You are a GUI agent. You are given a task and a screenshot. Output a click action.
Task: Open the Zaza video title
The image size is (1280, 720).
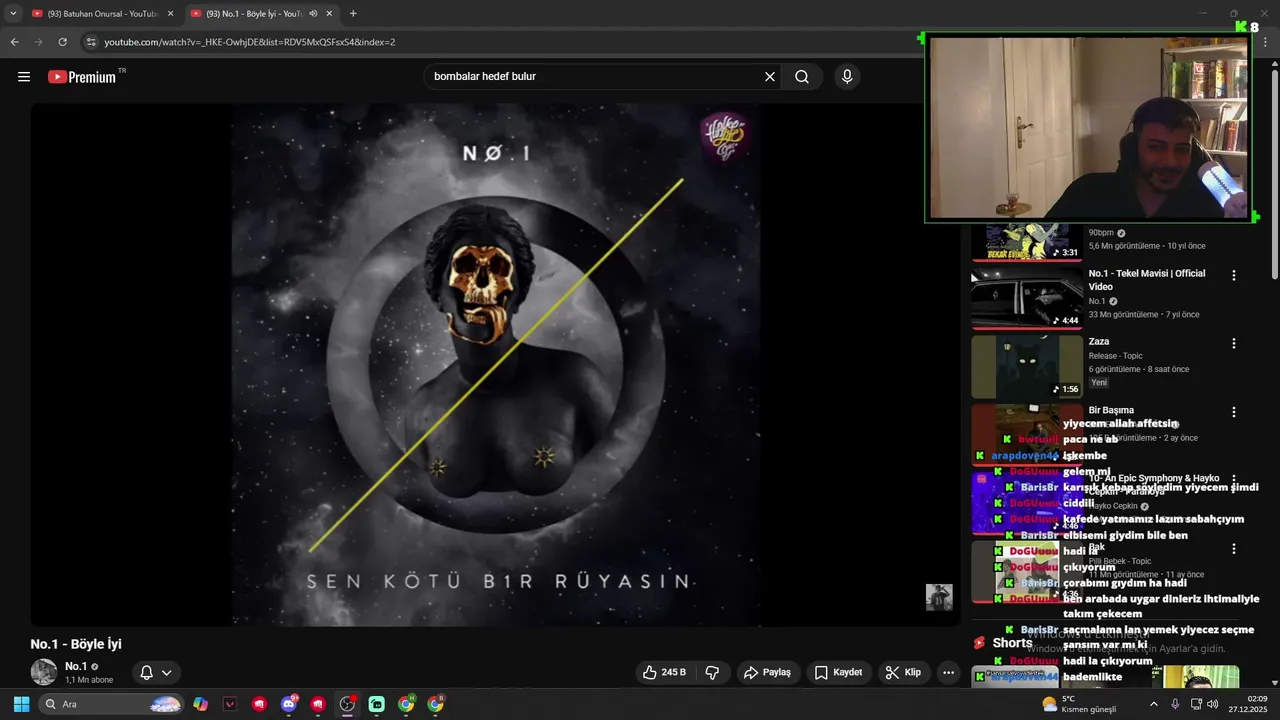pyautogui.click(x=1099, y=342)
